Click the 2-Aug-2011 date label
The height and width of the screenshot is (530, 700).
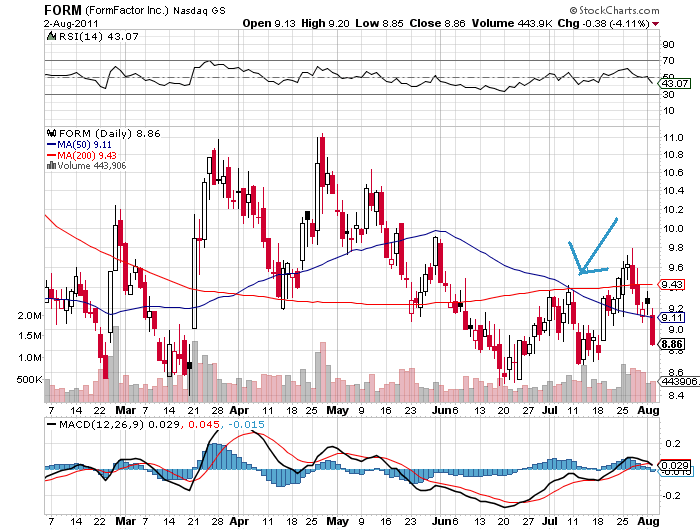coord(71,23)
